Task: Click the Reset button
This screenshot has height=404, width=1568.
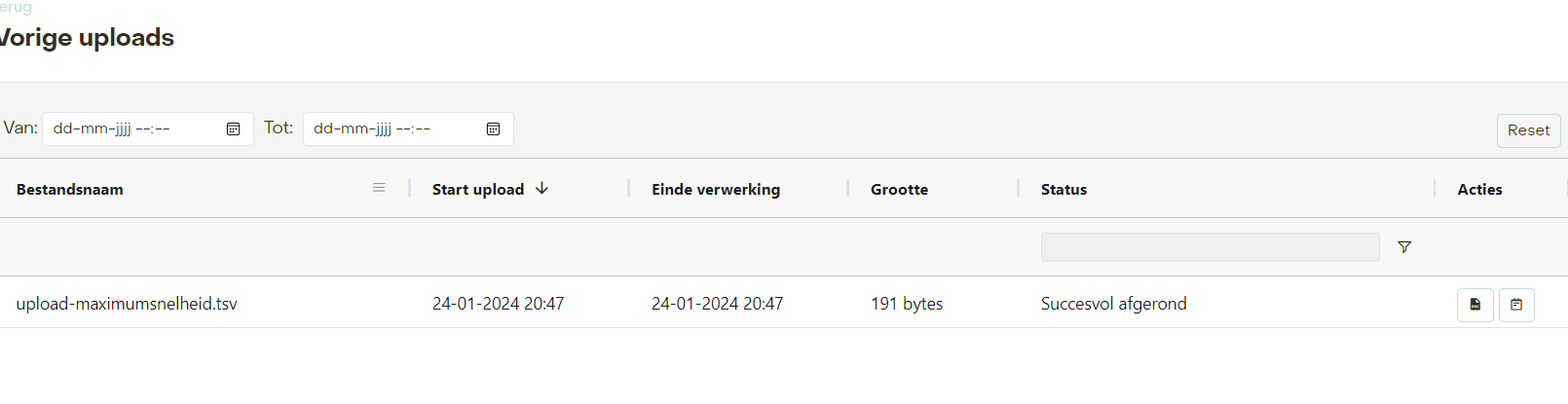Action: [1528, 130]
